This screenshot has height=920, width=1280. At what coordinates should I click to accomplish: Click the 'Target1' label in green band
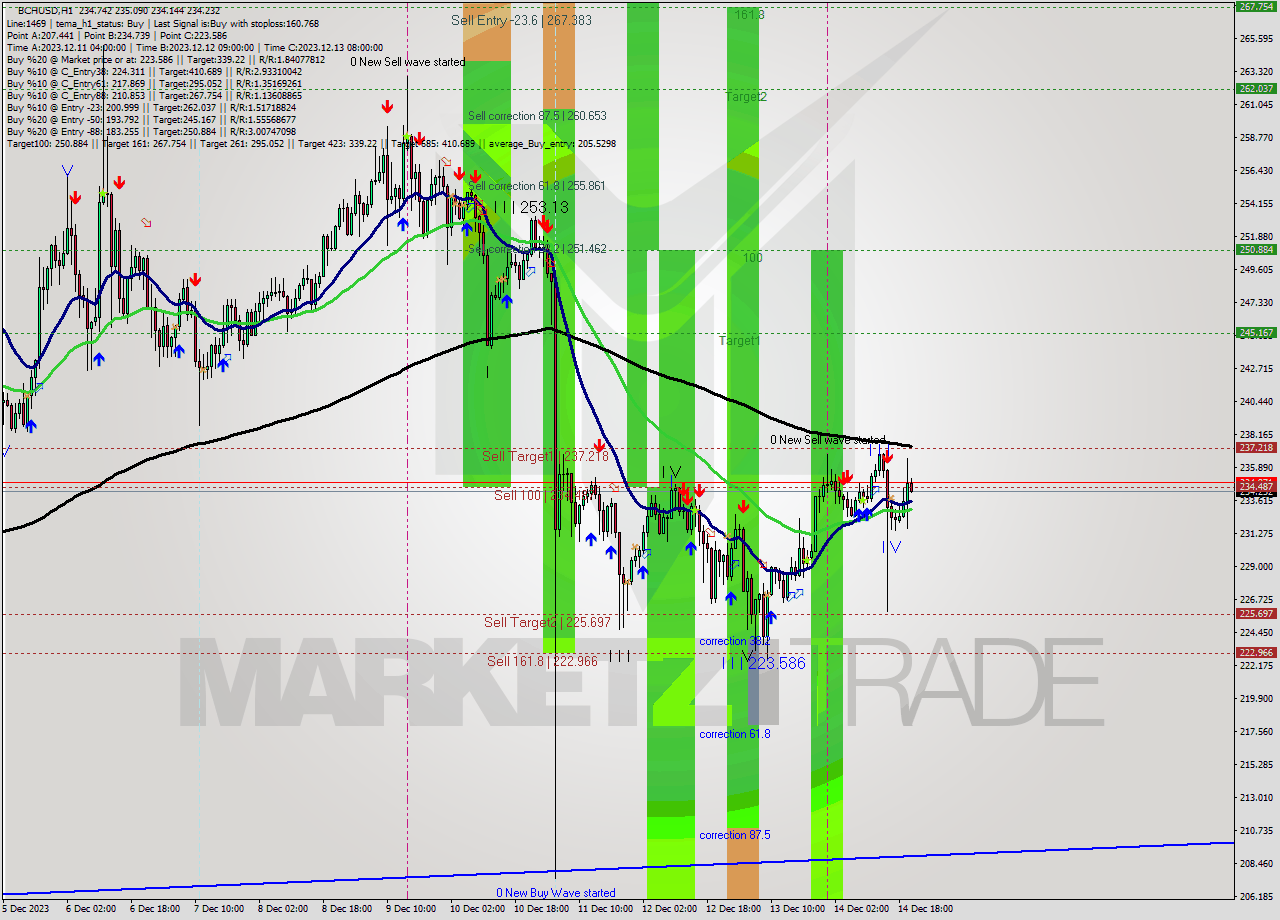740,341
